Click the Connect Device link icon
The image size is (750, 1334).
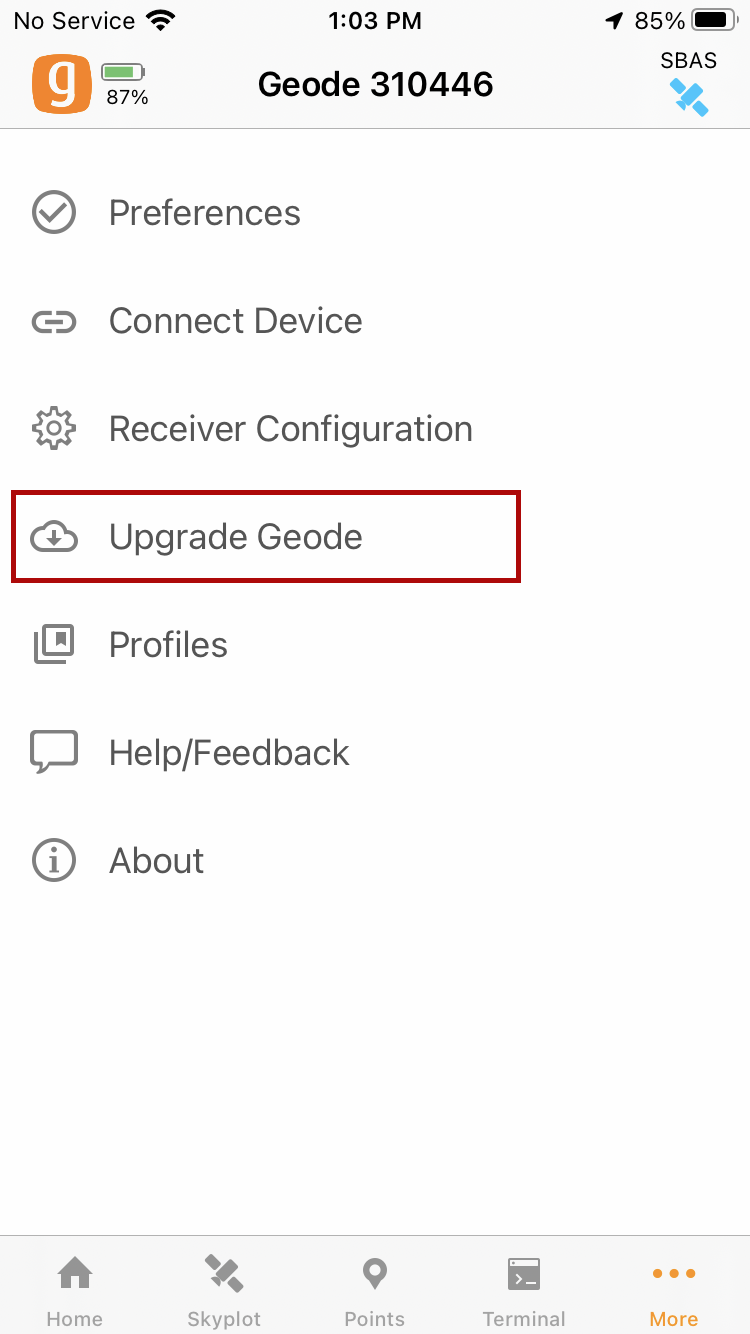(54, 321)
